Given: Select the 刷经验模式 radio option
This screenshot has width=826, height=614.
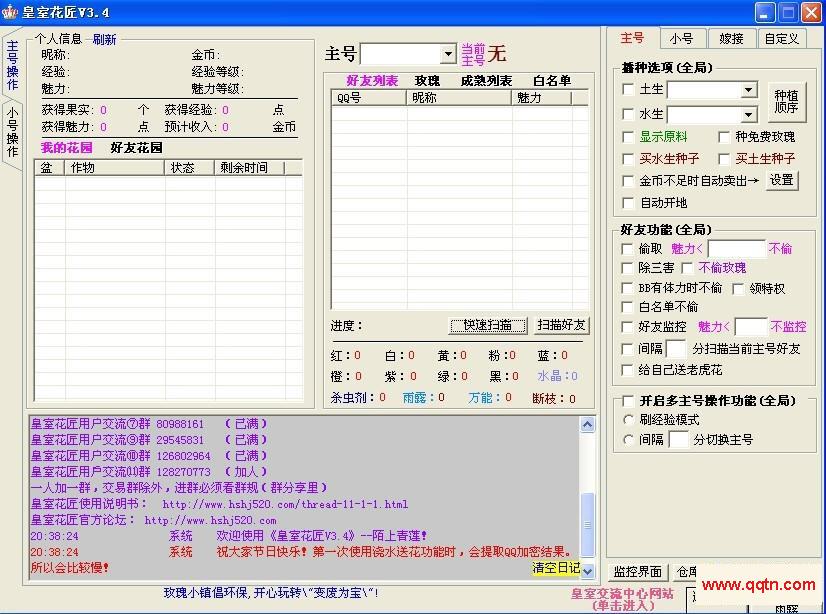Looking at the screenshot, I should 628,421.
